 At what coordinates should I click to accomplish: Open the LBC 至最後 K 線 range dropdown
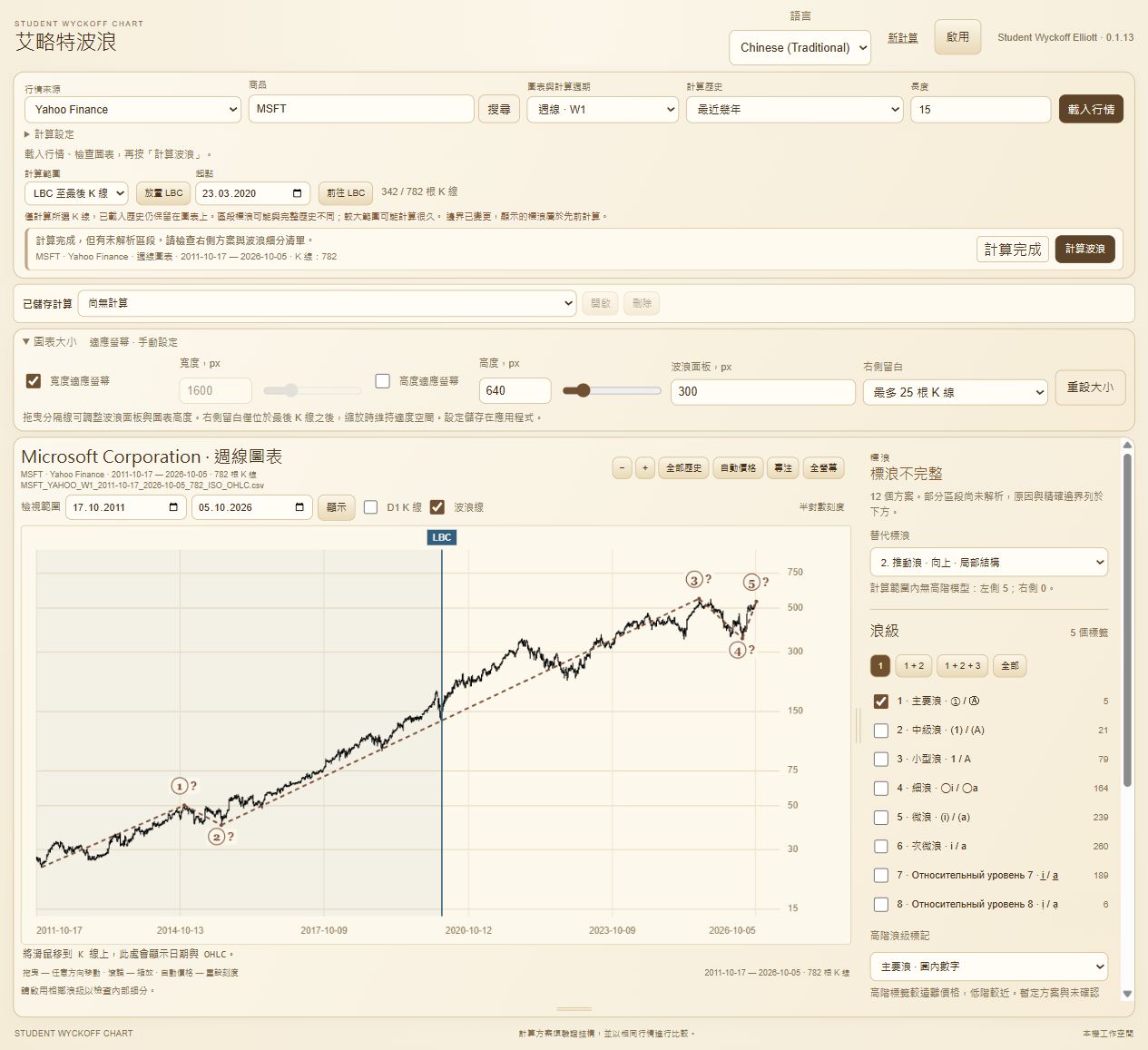click(x=76, y=193)
